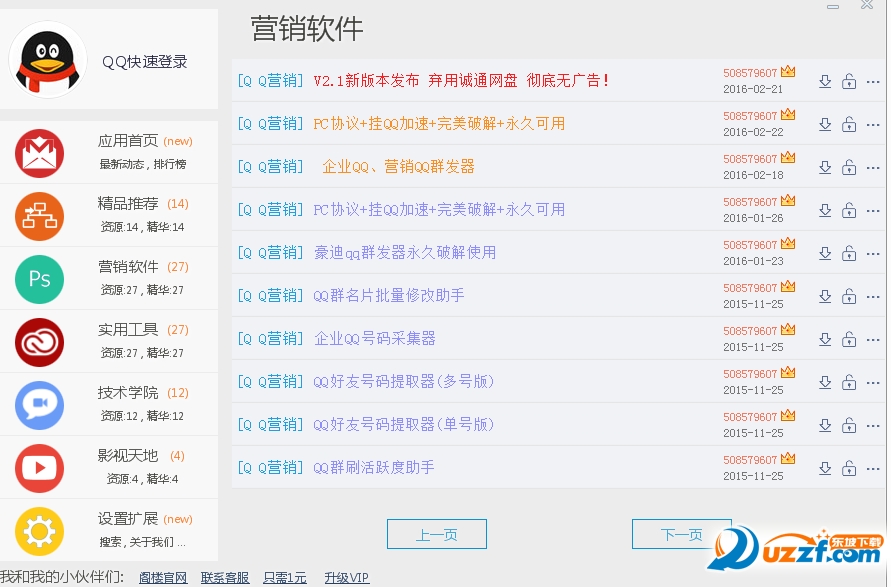Click QQ快速登录 text

point(145,62)
